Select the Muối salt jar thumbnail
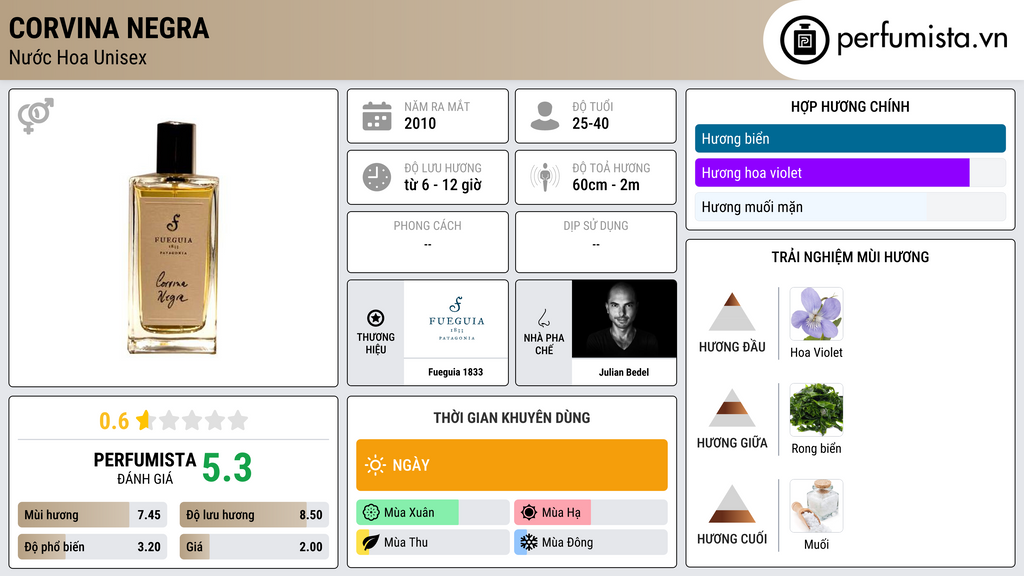The width and height of the screenshot is (1024, 576). [816, 506]
